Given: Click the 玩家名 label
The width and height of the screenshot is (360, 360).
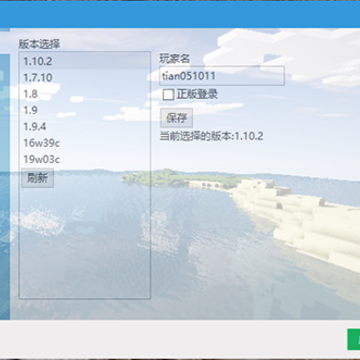Looking at the screenshot, I should pyautogui.click(x=175, y=59).
